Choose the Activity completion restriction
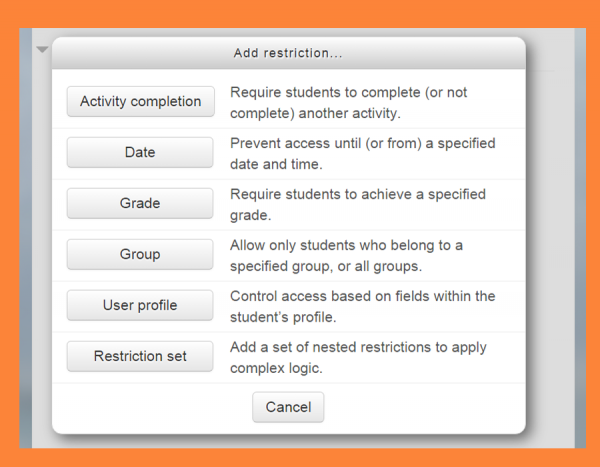The width and height of the screenshot is (600, 467). pyautogui.click(x=140, y=101)
